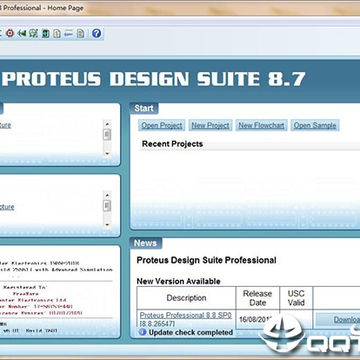Image resolution: width=360 pixels, height=360 pixels.
Task: Open the Bill of Materials dollar-sign icon
Action: point(57,33)
